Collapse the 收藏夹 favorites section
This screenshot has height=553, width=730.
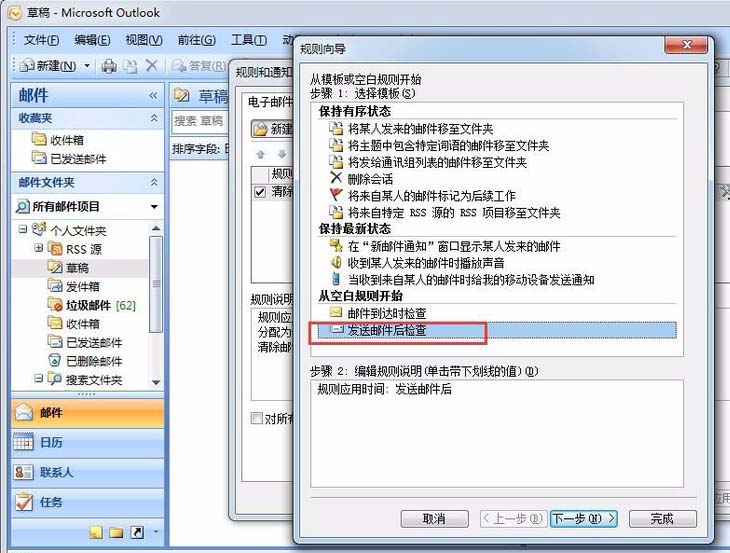click(153, 118)
